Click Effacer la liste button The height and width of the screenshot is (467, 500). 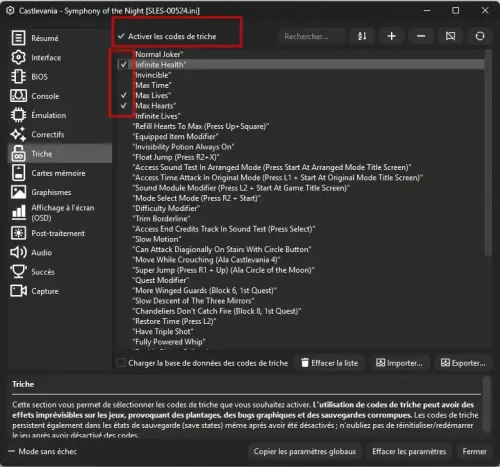click(x=330, y=363)
